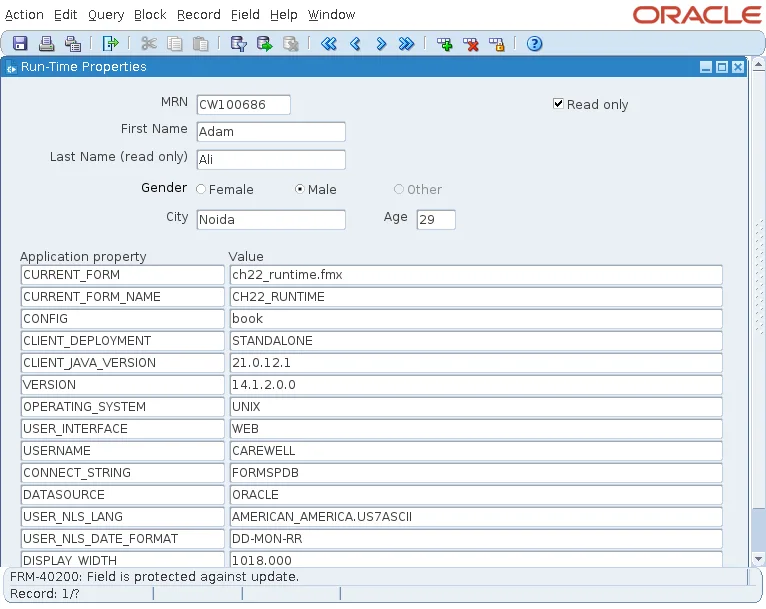Open the Help menu
This screenshot has height=609, width=766.
click(x=284, y=15)
